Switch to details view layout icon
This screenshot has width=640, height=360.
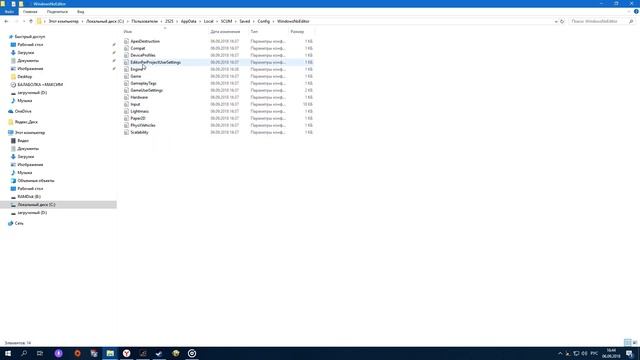(627, 342)
